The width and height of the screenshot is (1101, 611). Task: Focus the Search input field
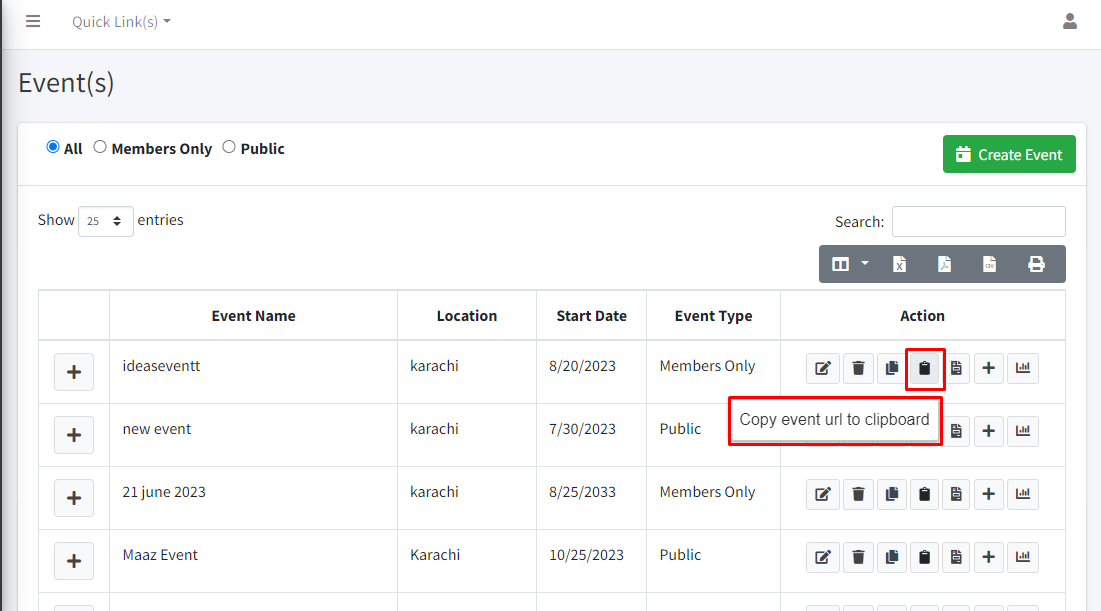coord(978,221)
